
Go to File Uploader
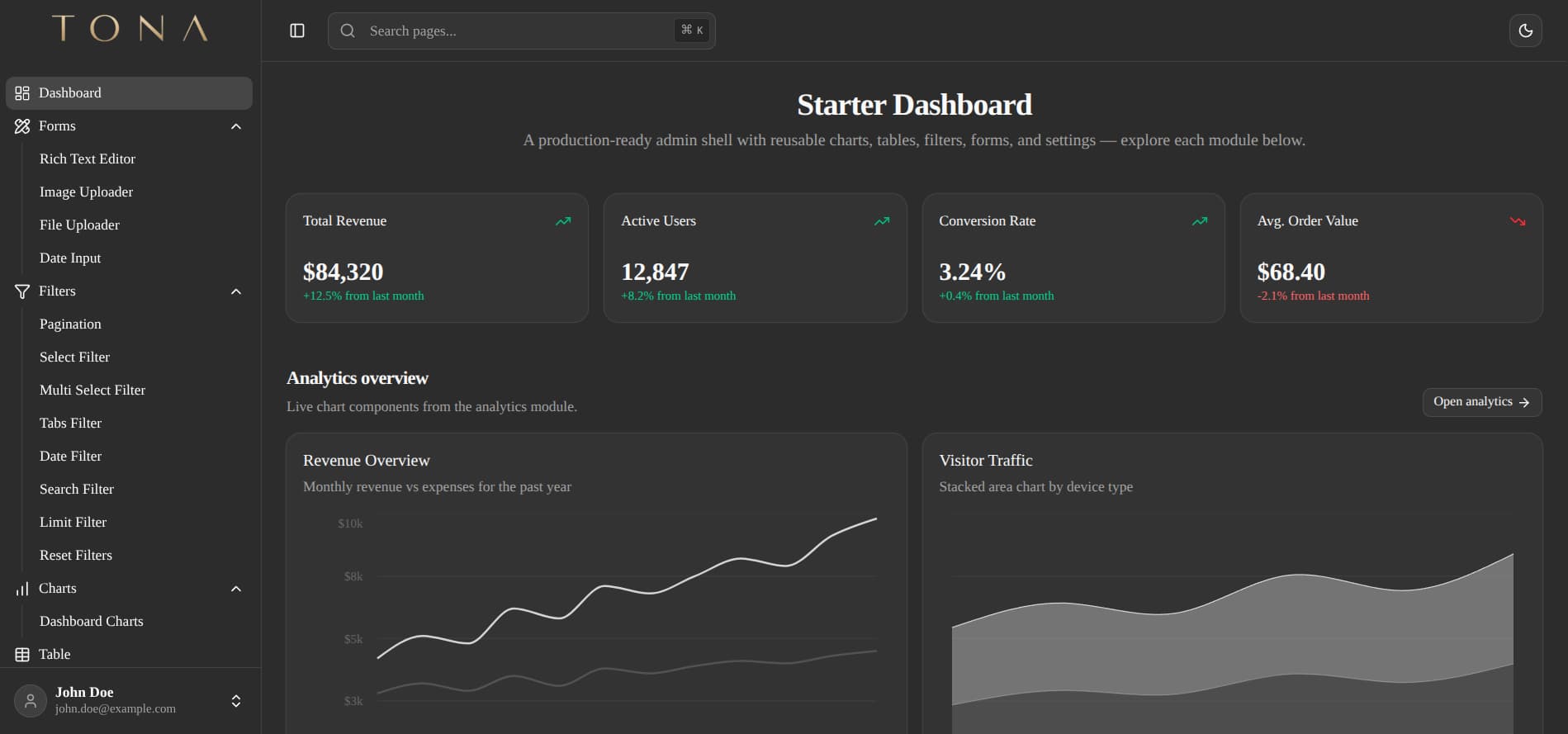click(x=79, y=225)
